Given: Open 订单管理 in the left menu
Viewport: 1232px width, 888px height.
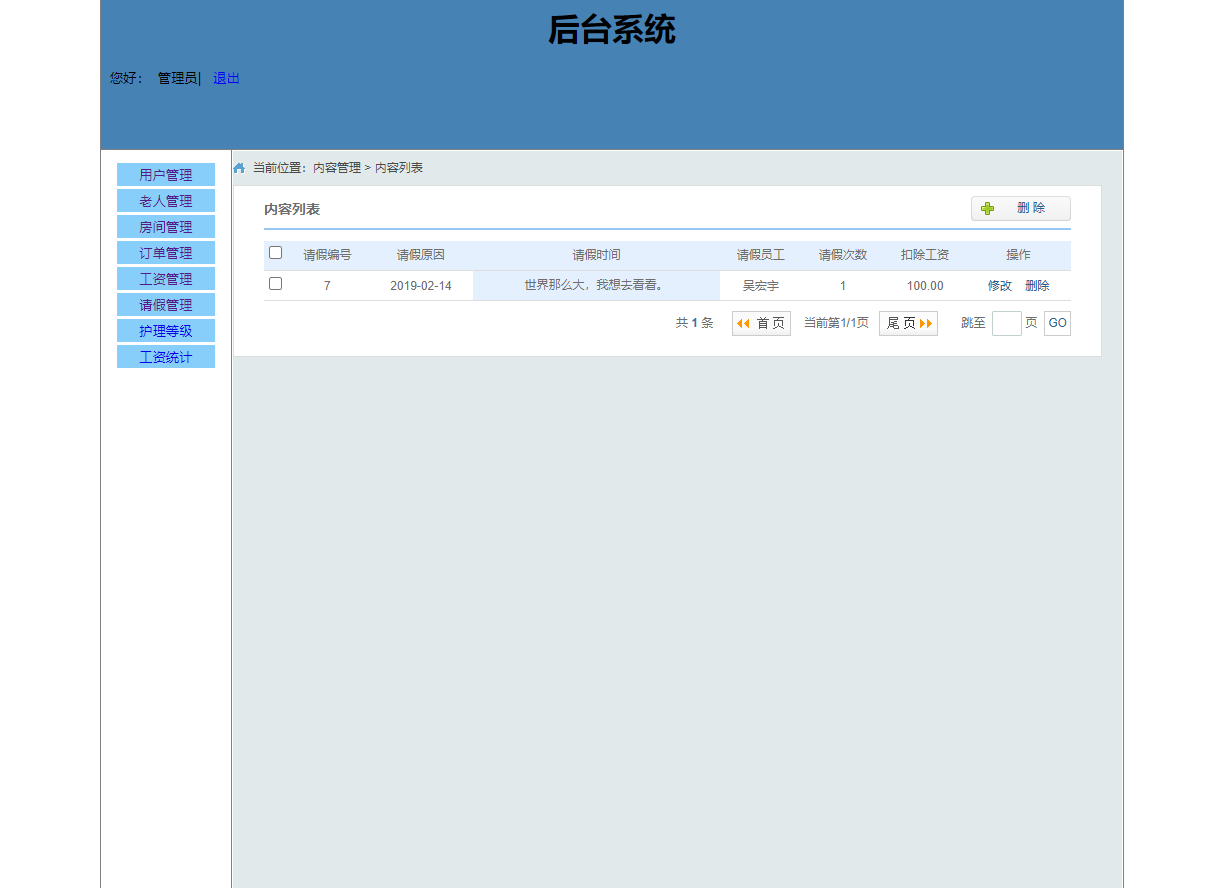Looking at the screenshot, I should click(x=166, y=252).
